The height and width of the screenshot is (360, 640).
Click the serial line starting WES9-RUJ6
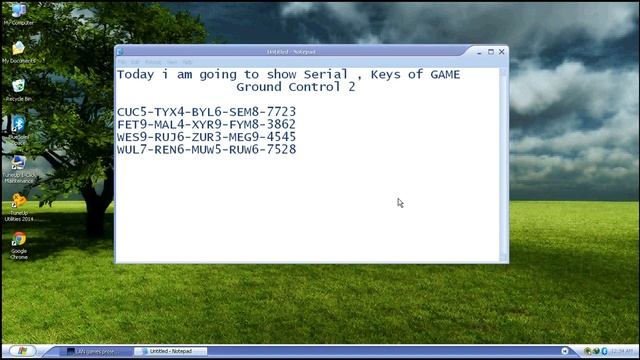pyautogui.click(x=207, y=137)
